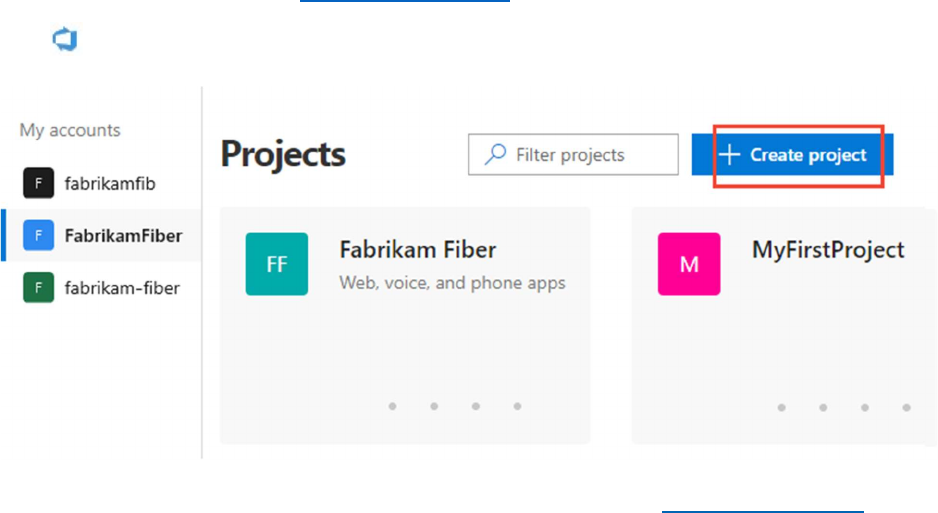Switch to the fabrikamfib account
Viewport: 938px width, 513px height.
click(110, 184)
